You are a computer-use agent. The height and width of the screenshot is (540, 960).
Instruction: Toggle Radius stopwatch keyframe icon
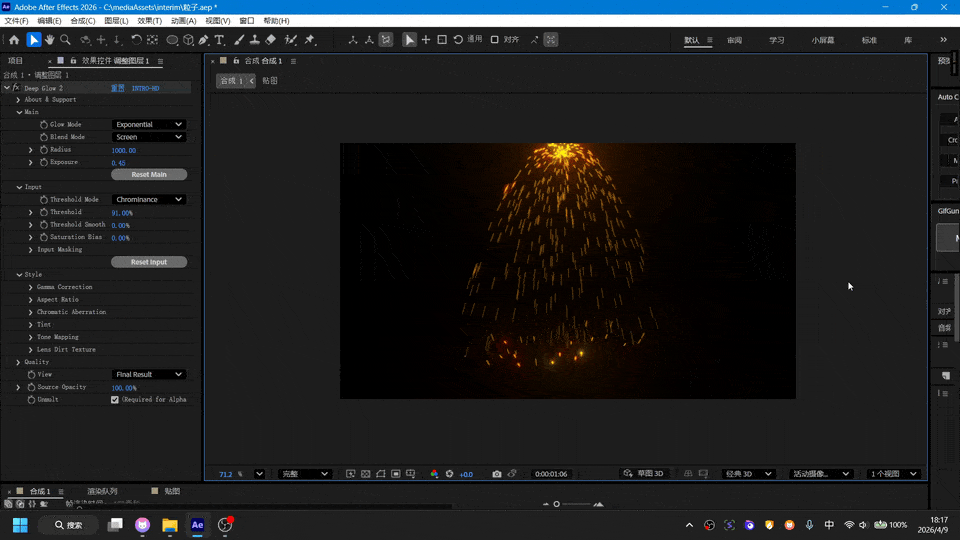pos(44,150)
